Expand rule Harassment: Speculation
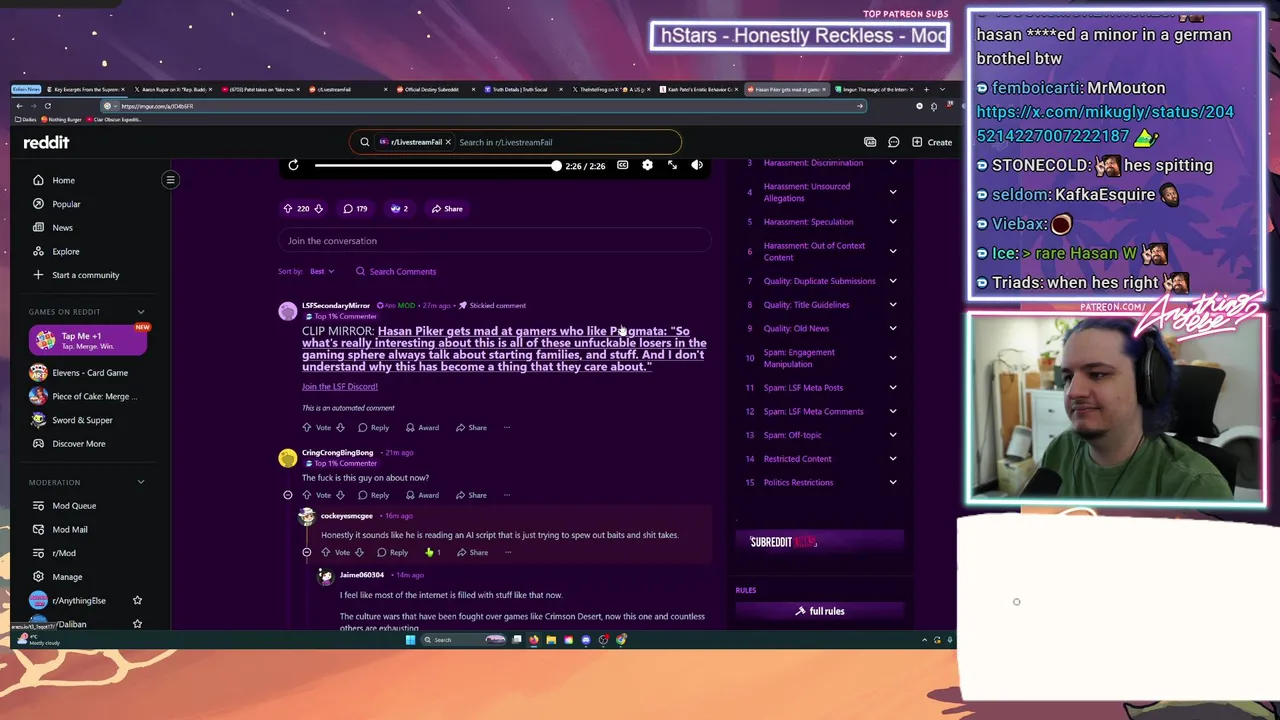This screenshot has height=720, width=1280. (893, 222)
